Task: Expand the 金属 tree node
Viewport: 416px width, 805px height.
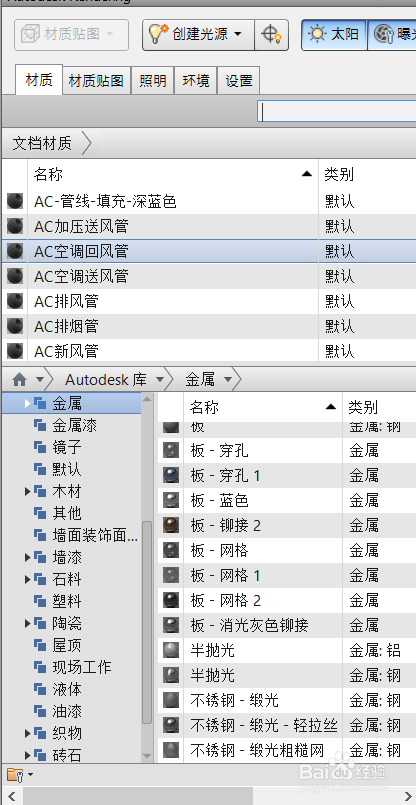Action: [x=28, y=404]
